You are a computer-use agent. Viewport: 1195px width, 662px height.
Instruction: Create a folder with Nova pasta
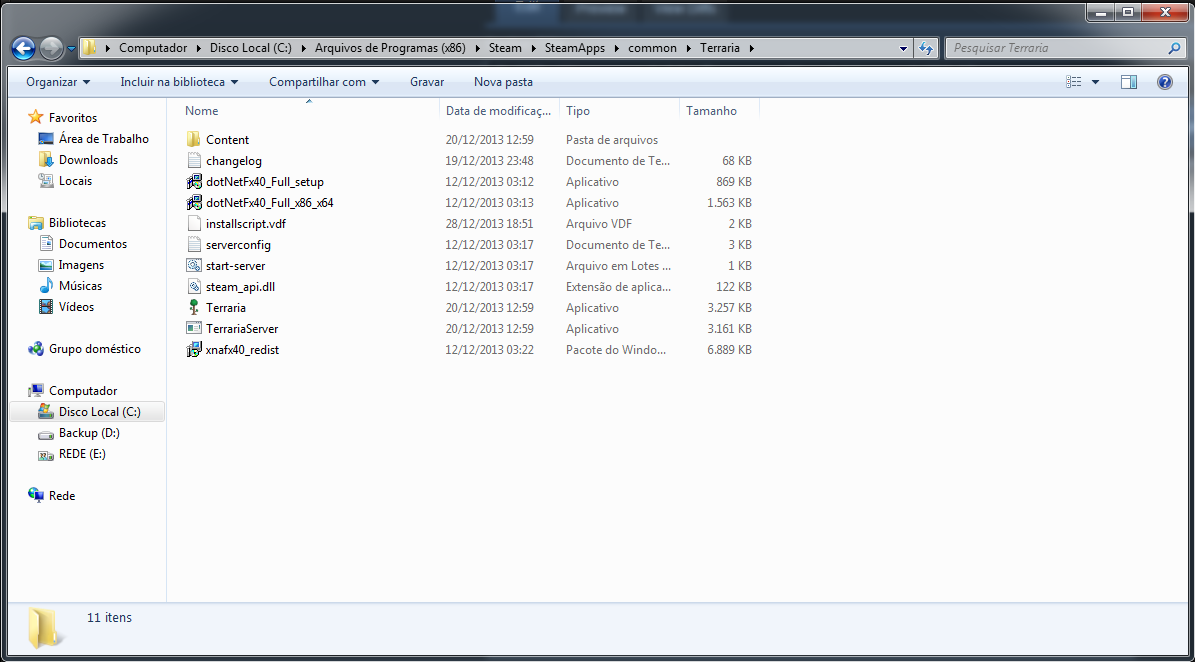[503, 82]
